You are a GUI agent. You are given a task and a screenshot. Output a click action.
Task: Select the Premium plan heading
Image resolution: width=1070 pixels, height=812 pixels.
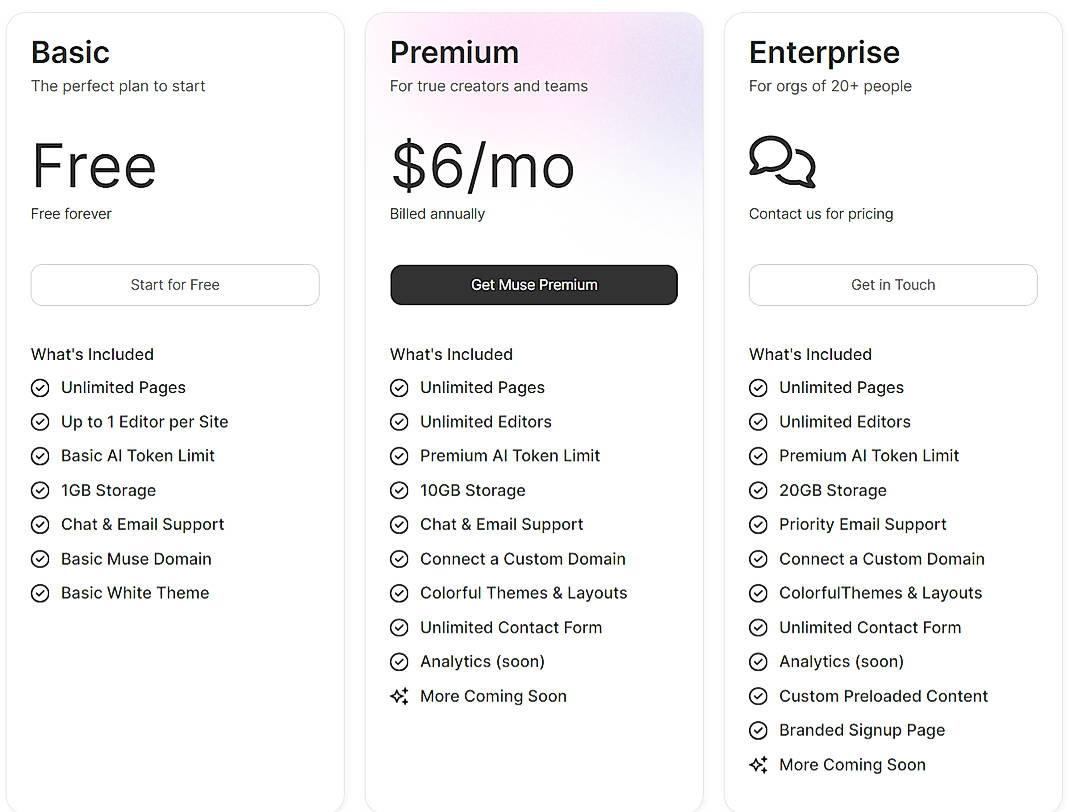455,52
